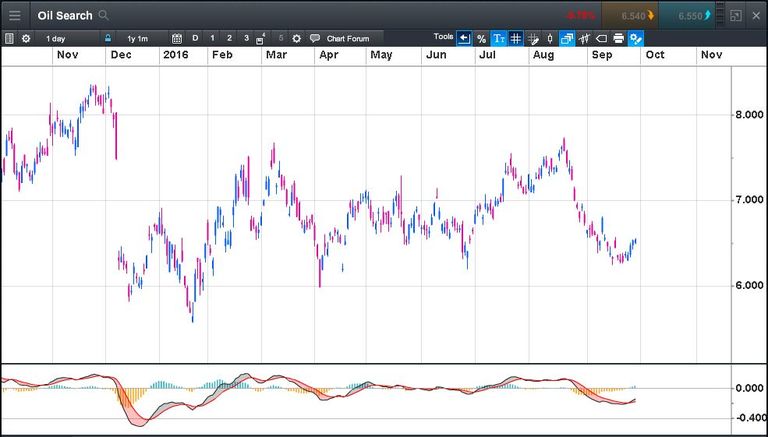
Task: Open the hamburger main menu
Action: tap(15, 16)
